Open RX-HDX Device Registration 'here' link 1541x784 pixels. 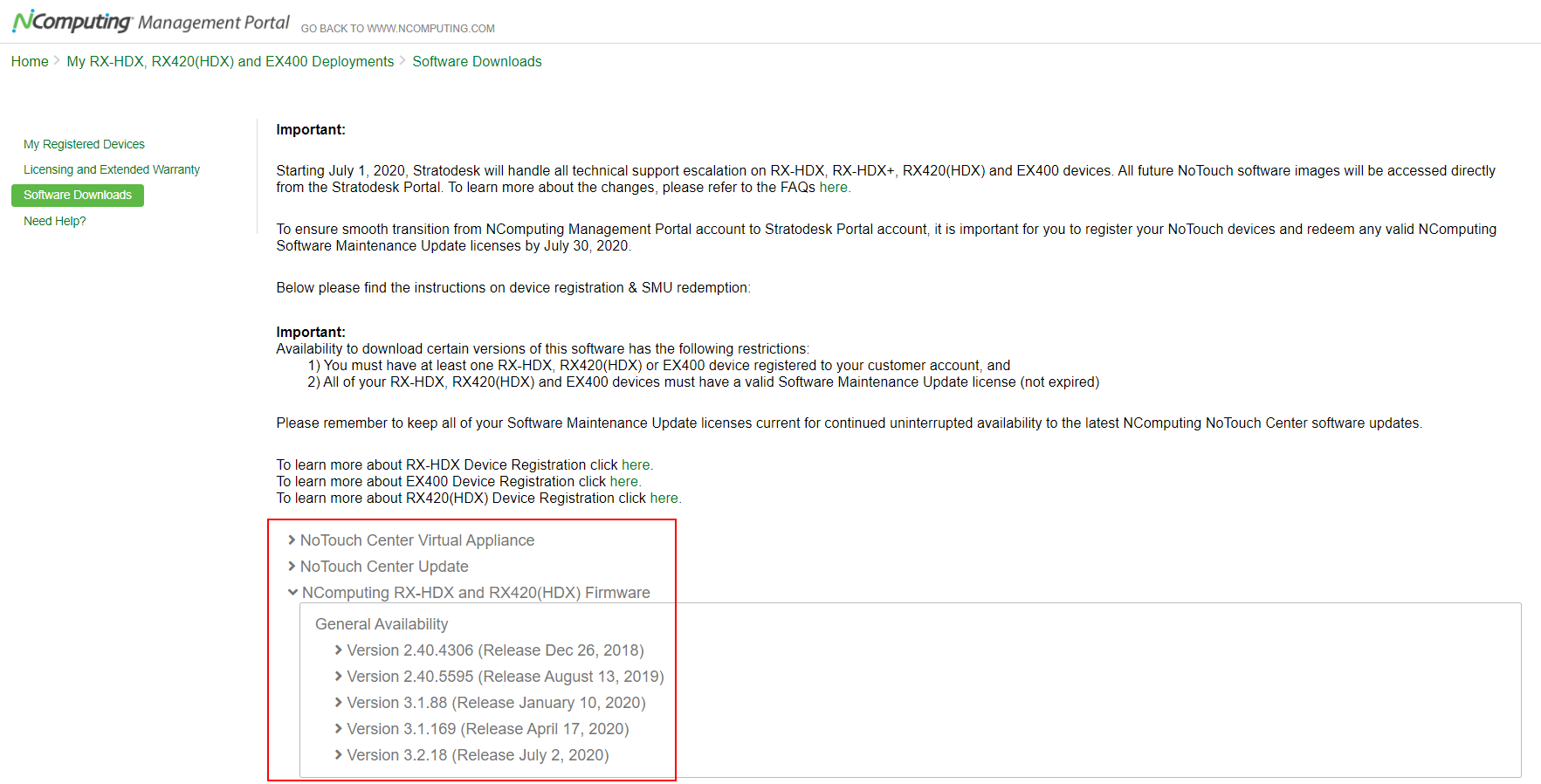pyautogui.click(x=636, y=465)
